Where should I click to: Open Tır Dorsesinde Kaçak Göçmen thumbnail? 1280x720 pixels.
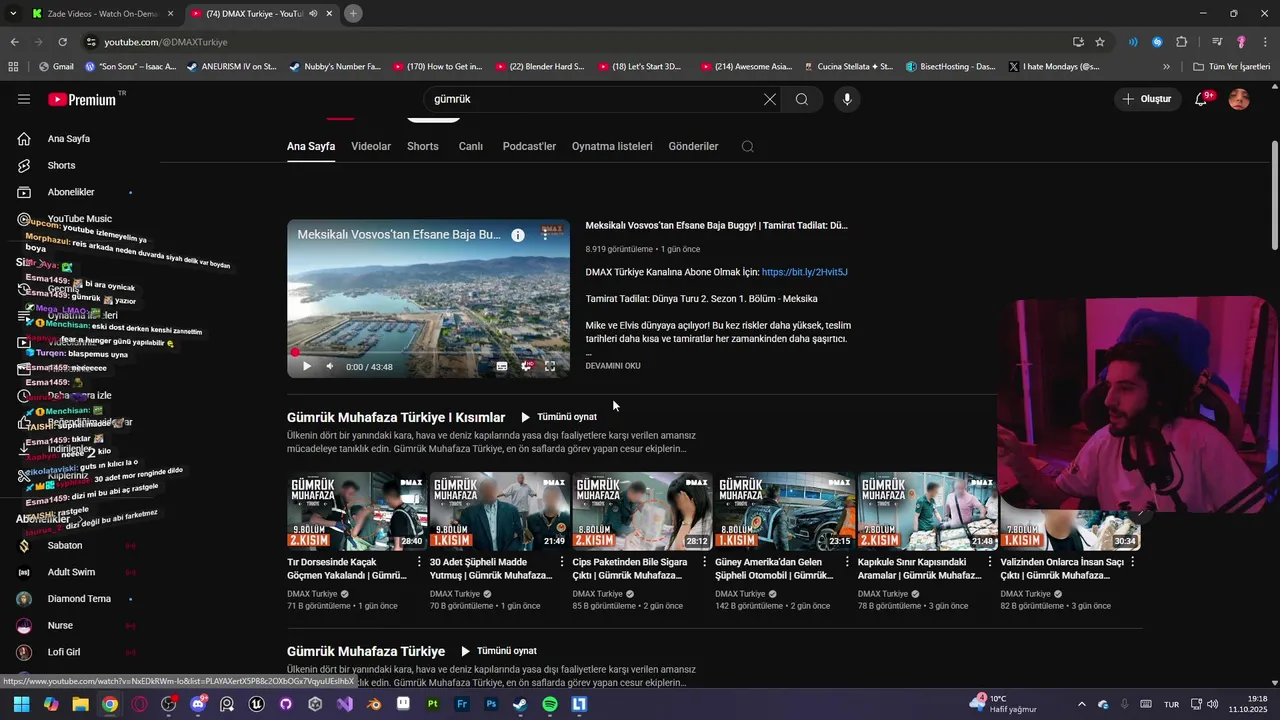357,511
